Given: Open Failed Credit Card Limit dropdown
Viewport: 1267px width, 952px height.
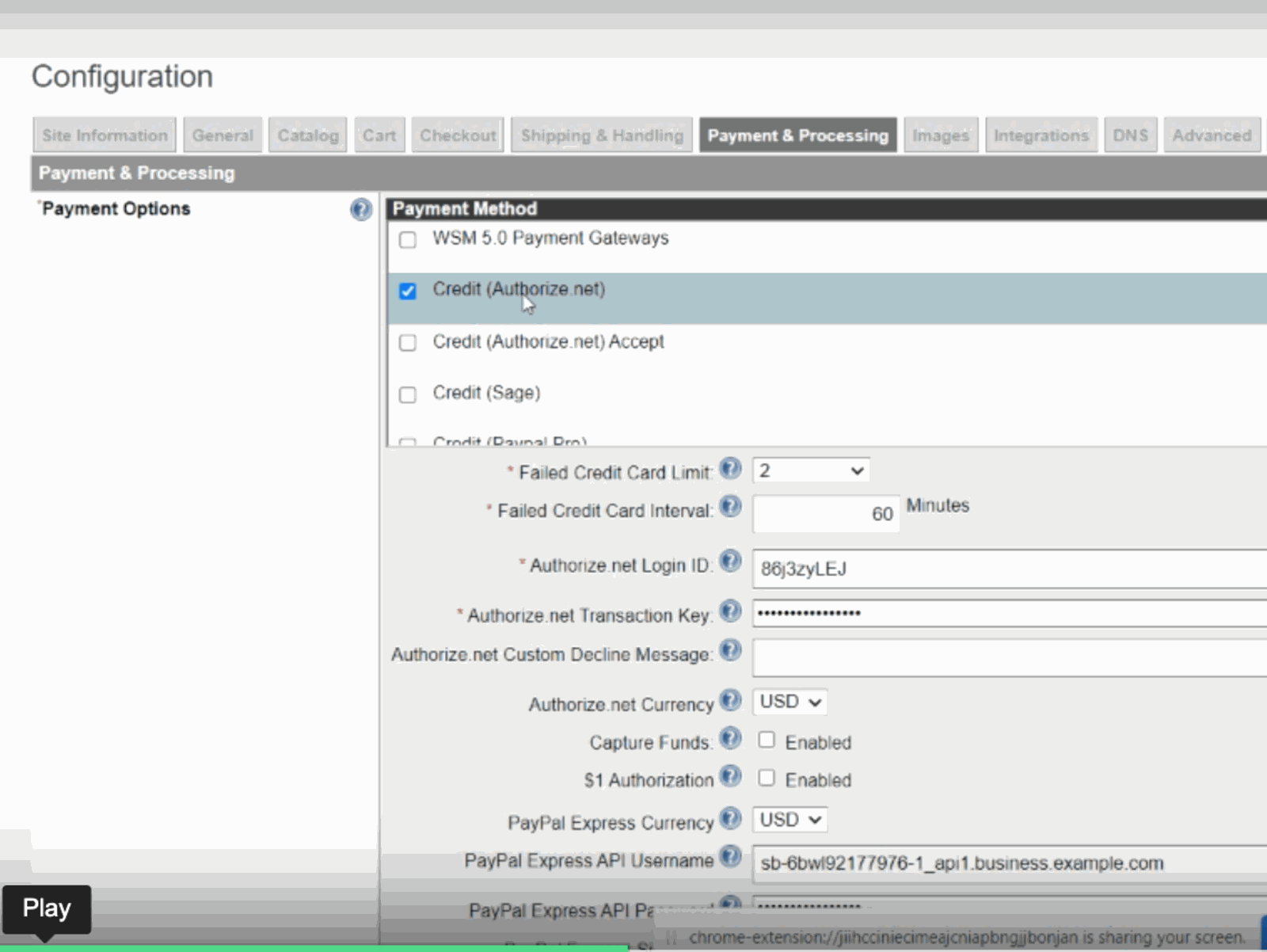Looking at the screenshot, I should pyautogui.click(x=810, y=470).
